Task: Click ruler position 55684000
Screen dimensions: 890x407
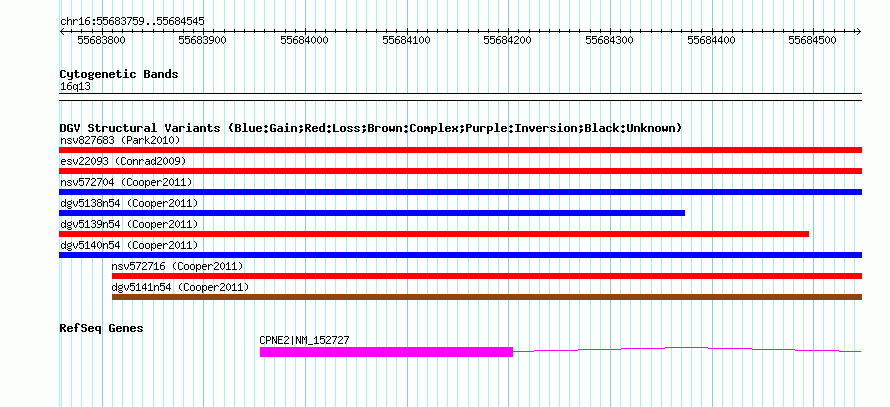Action: (305, 40)
